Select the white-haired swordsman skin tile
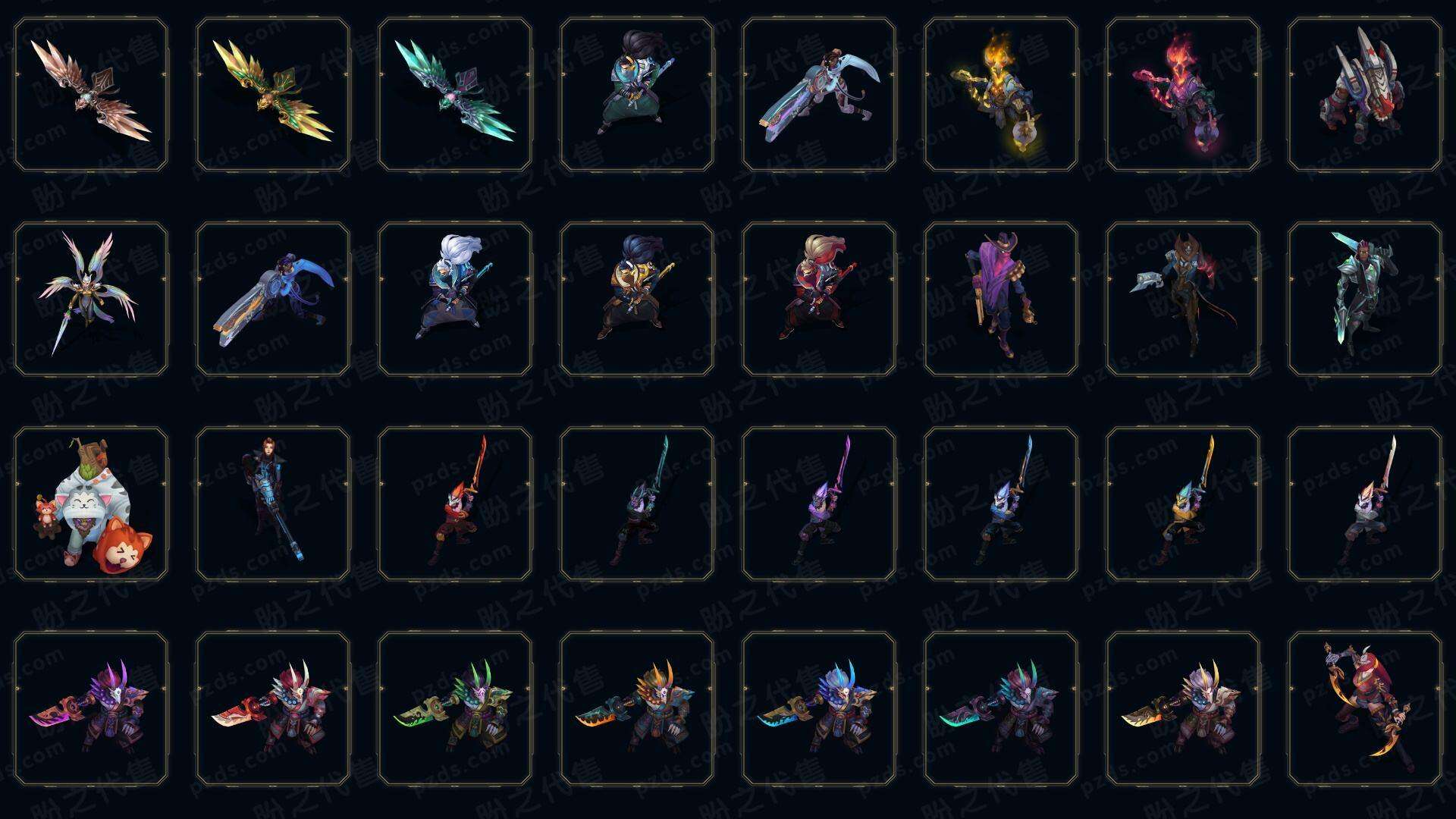This screenshot has height=819, width=1456. (455, 299)
